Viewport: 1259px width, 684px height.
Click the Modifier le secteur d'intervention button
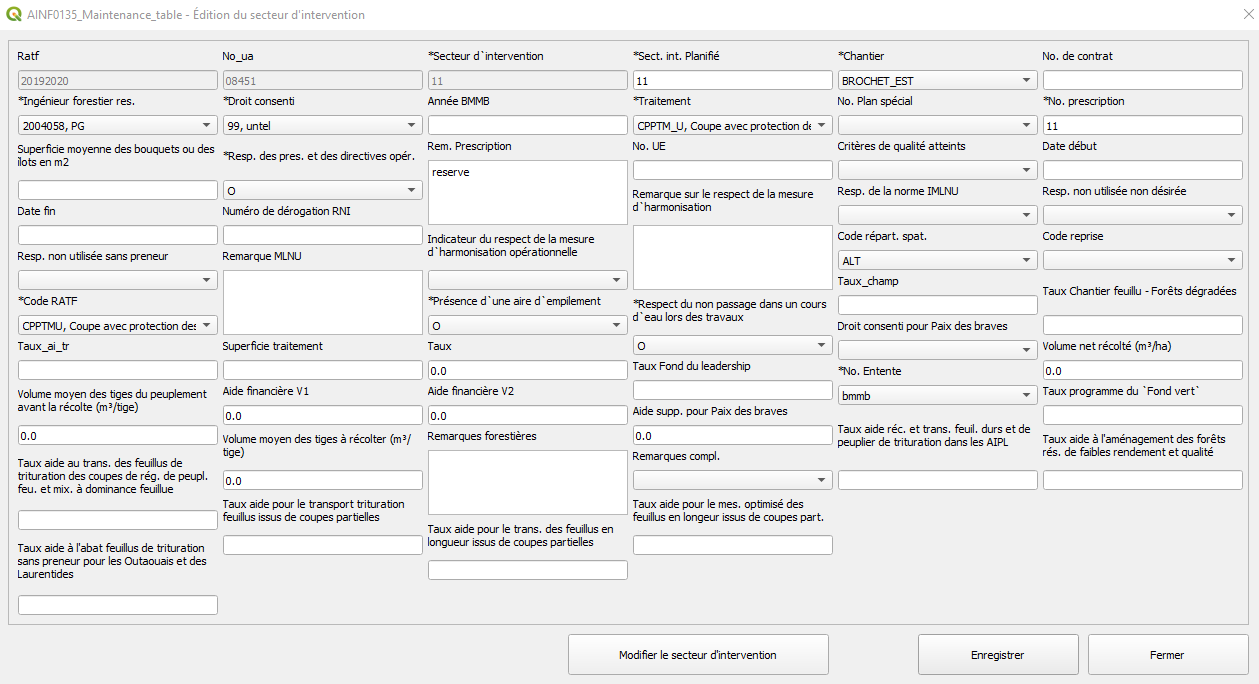[698, 655]
